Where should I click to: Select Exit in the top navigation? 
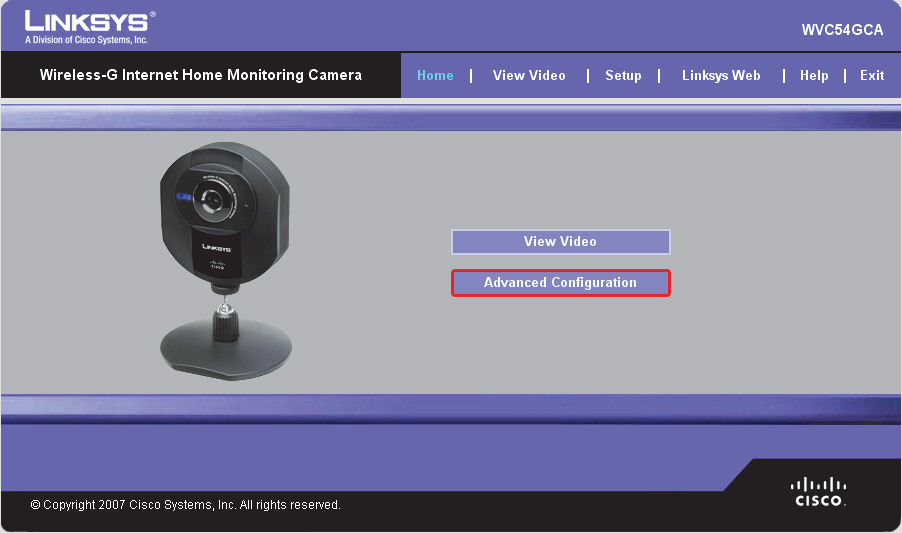(872, 75)
